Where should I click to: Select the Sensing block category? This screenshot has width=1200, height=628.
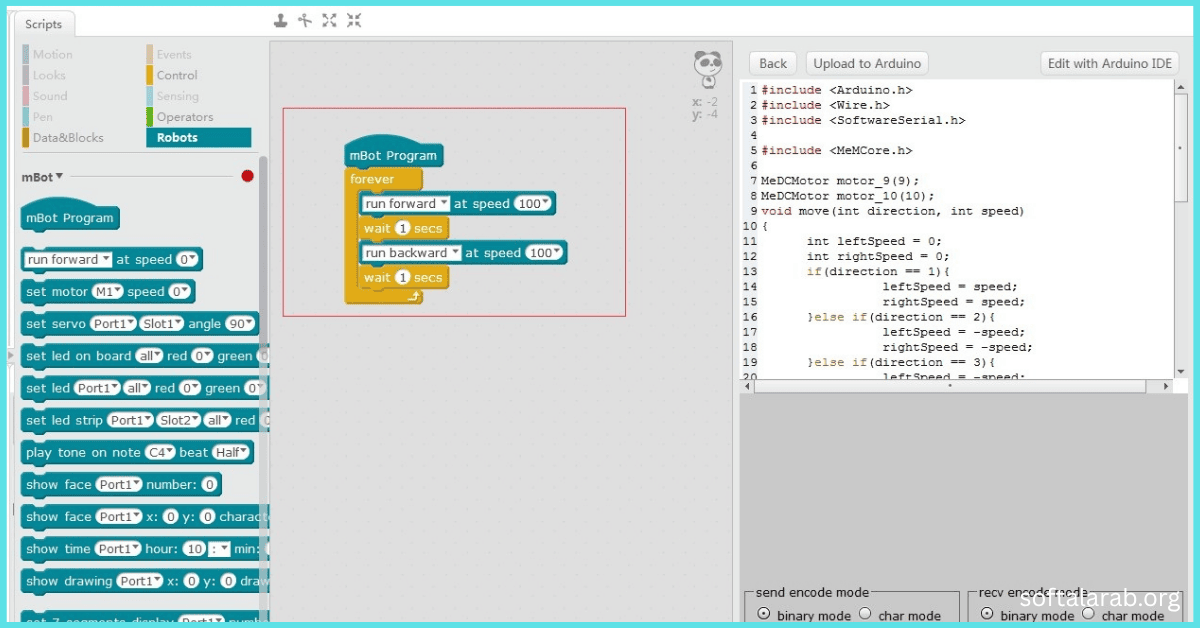[x=178, y=96]
